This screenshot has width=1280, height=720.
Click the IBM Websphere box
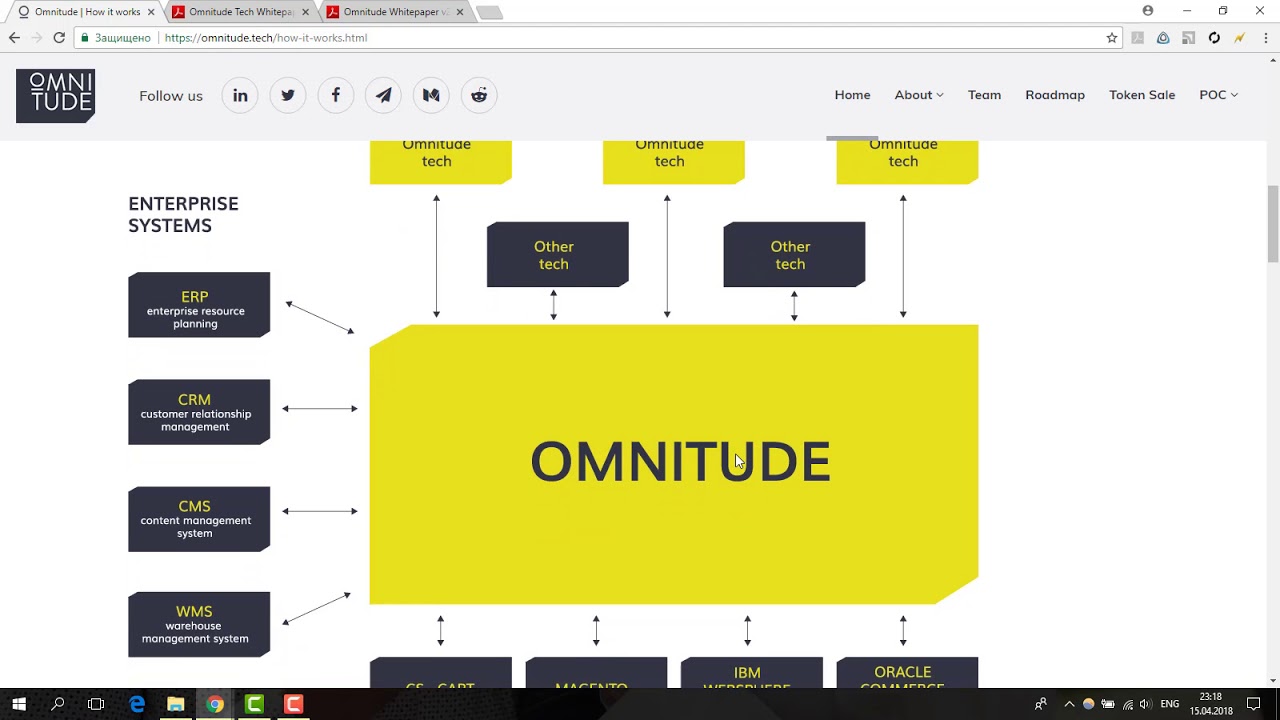tap(752, 673)
